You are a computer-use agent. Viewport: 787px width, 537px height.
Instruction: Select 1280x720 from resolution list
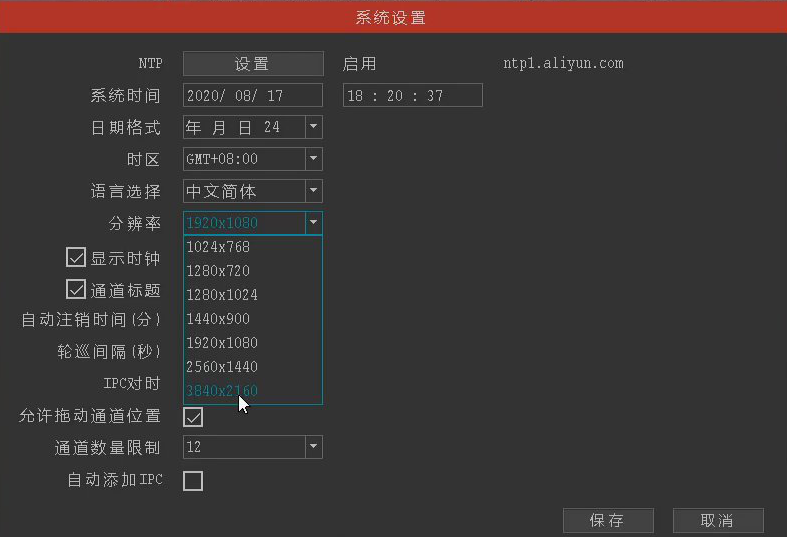218,271
